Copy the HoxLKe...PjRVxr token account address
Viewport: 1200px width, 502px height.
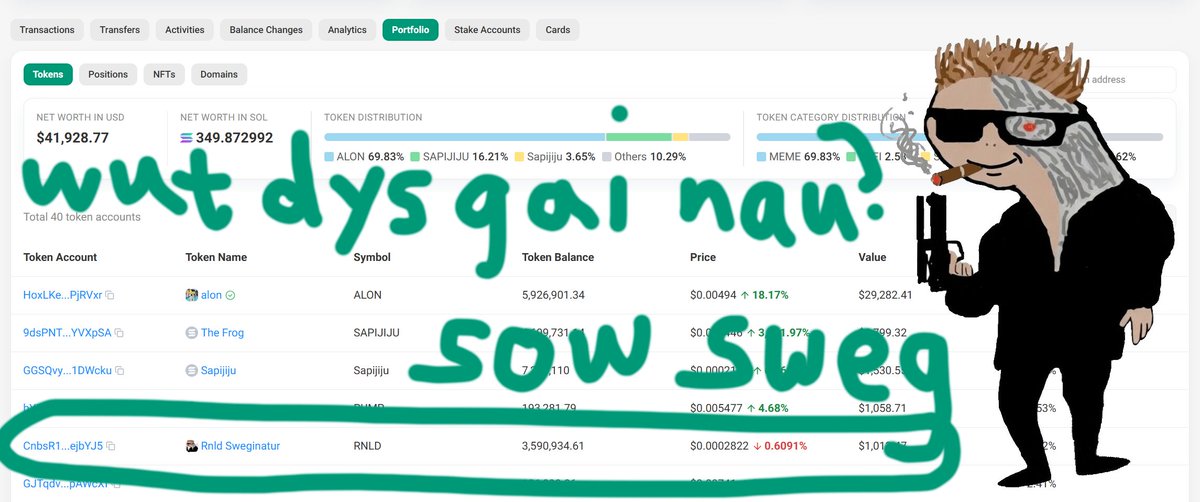(x=110, y=296)
